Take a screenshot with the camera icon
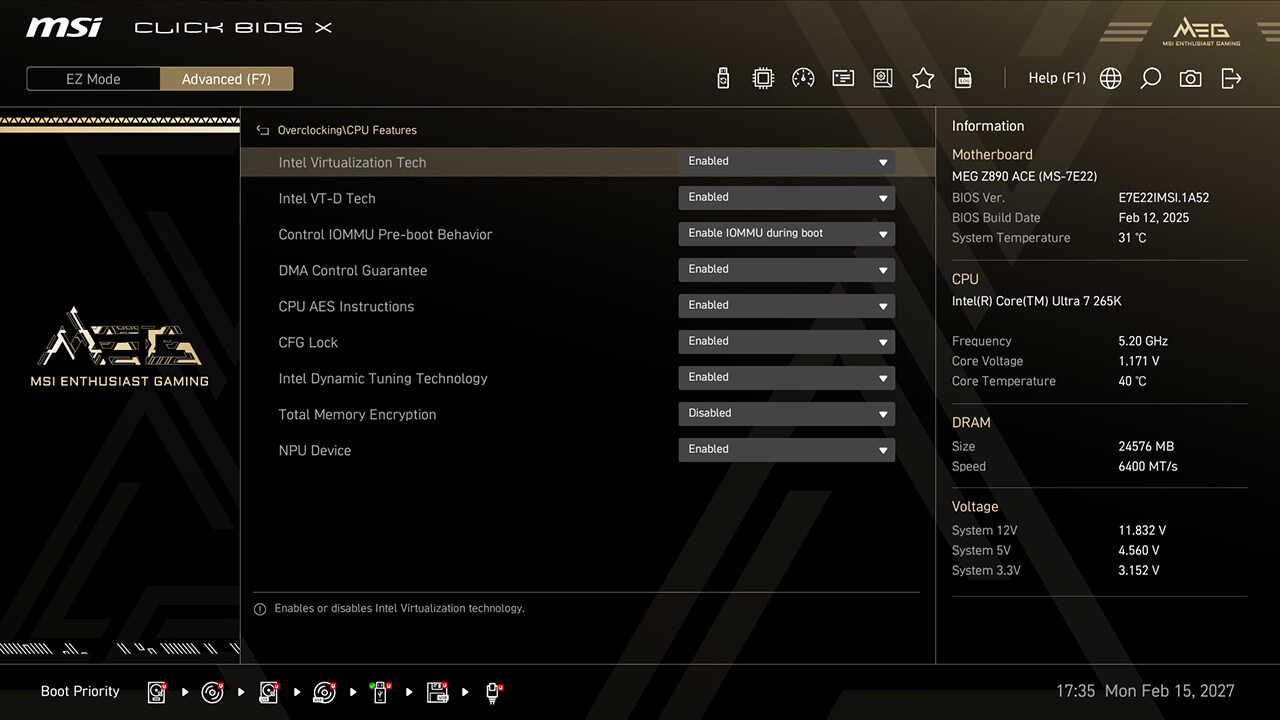 [x=1190, y=78]
